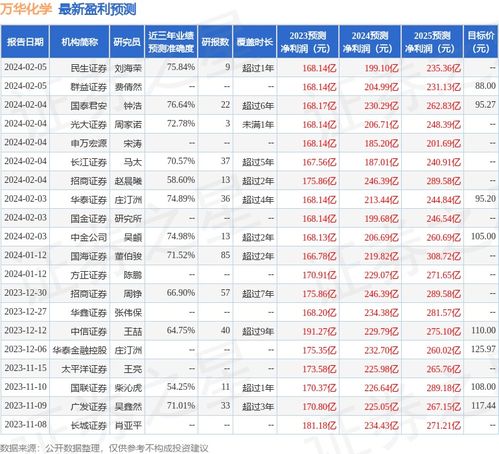This screenshot has width=499, height=454.
Task: Select 长江证券 institution cell
Action: point(89,162)
